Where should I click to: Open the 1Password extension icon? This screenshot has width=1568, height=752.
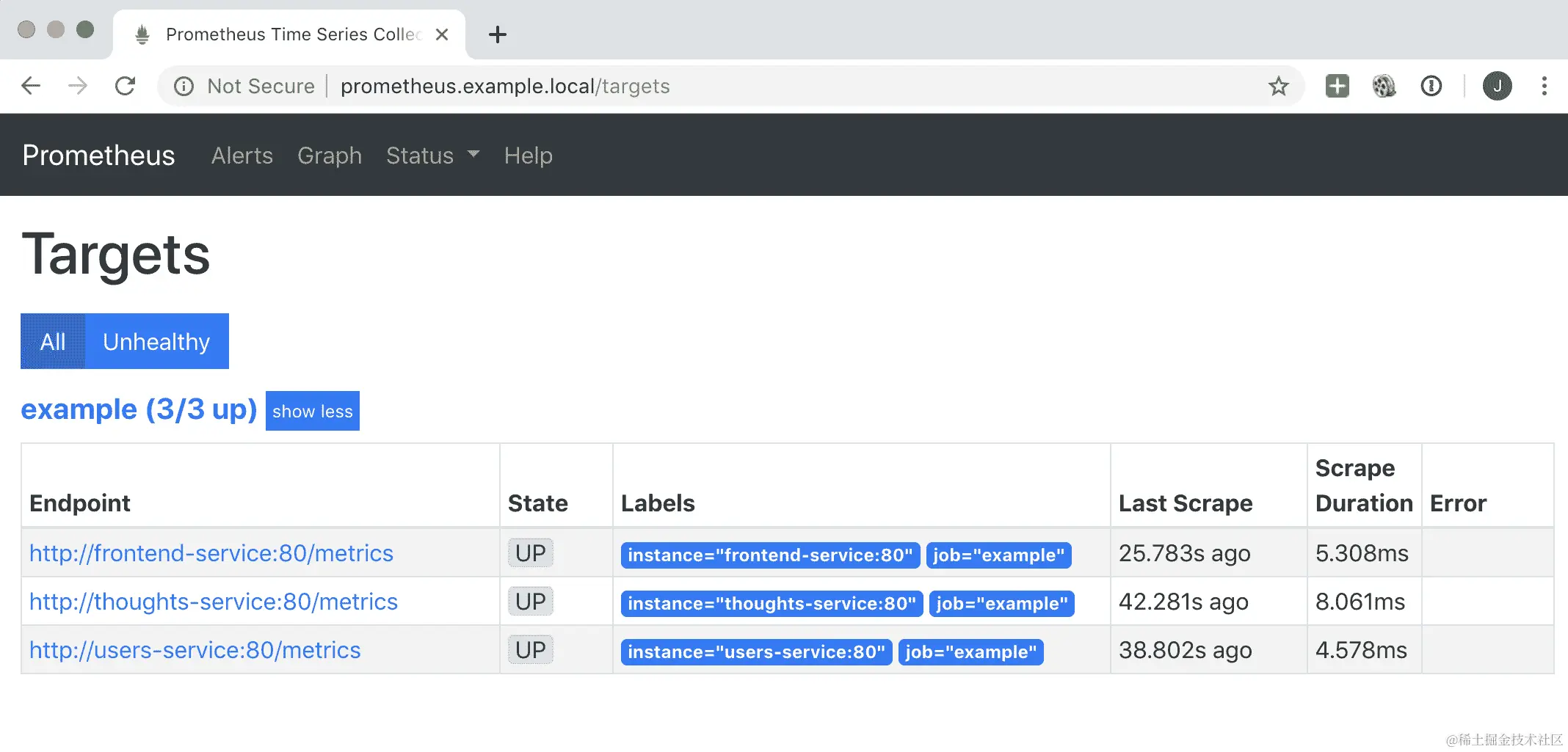[1431, 87]
